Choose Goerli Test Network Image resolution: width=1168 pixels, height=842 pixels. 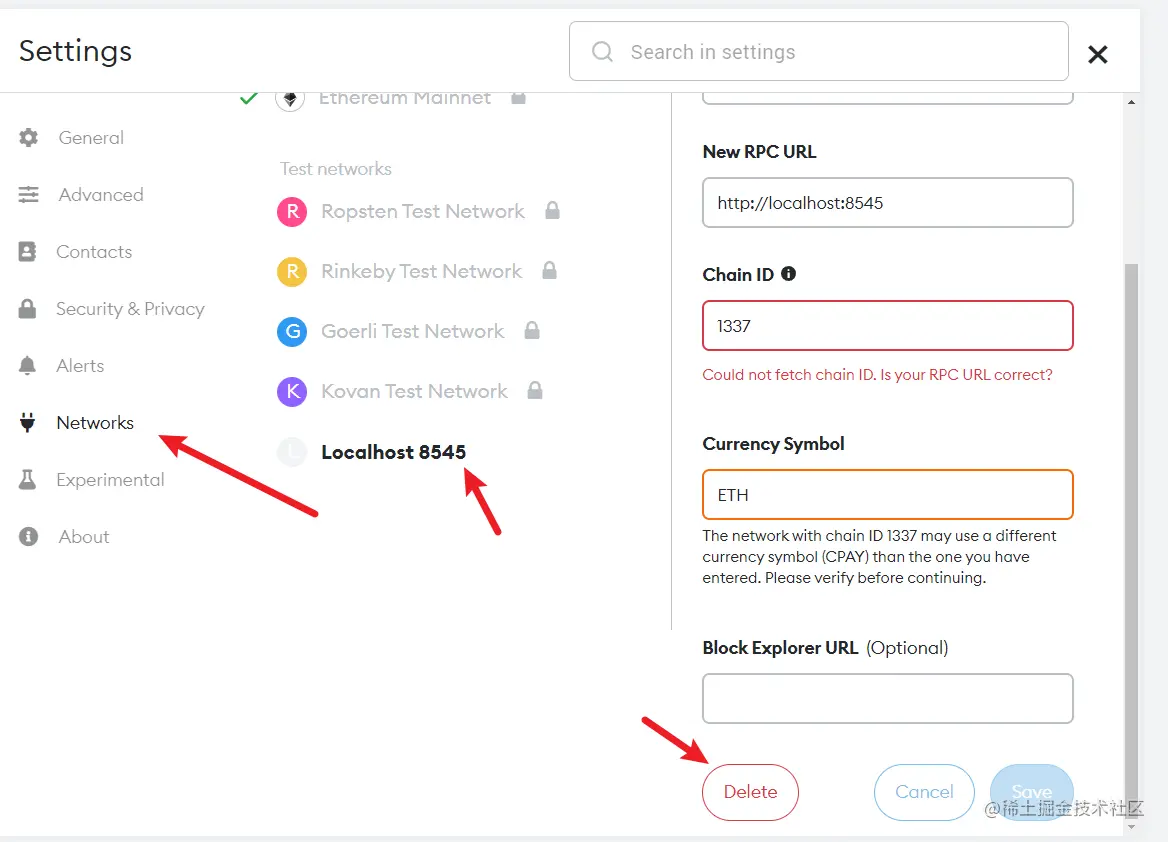coord(412,331)
